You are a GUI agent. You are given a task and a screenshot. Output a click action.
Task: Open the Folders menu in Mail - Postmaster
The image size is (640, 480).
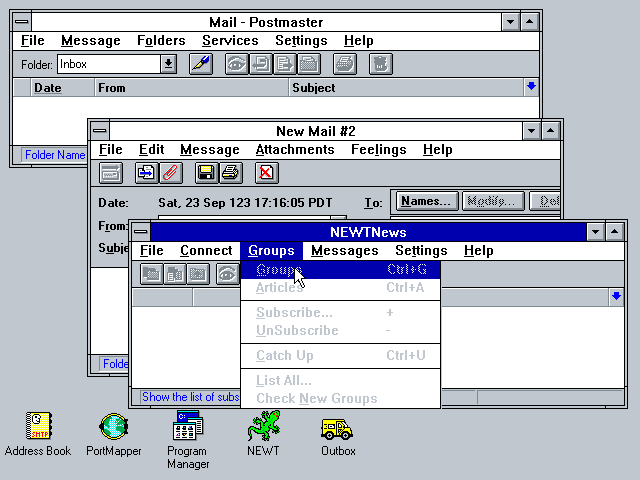(x=161, y=40)
